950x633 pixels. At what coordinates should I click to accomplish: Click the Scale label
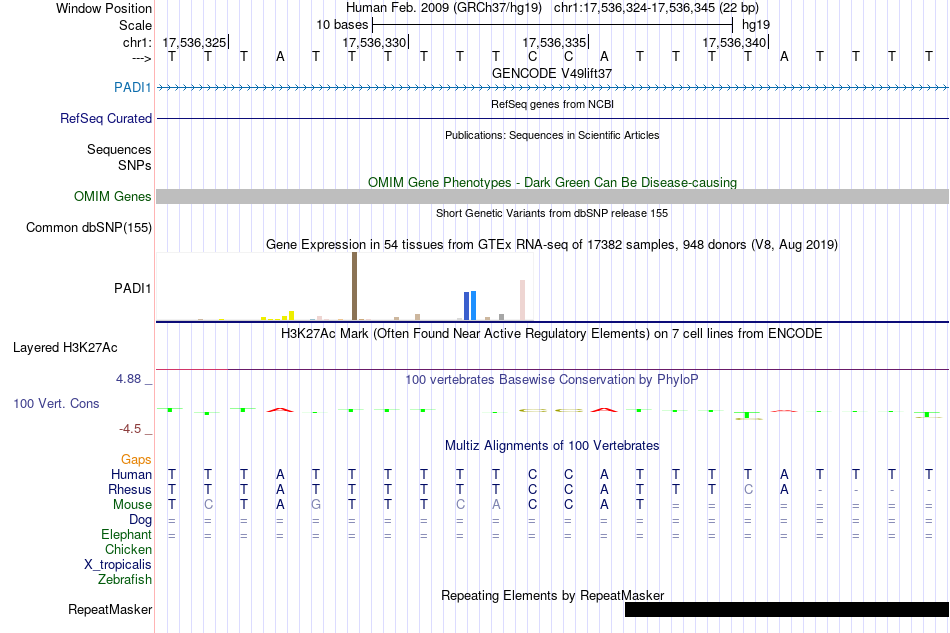pyautogui.click(x=135, y=25)
